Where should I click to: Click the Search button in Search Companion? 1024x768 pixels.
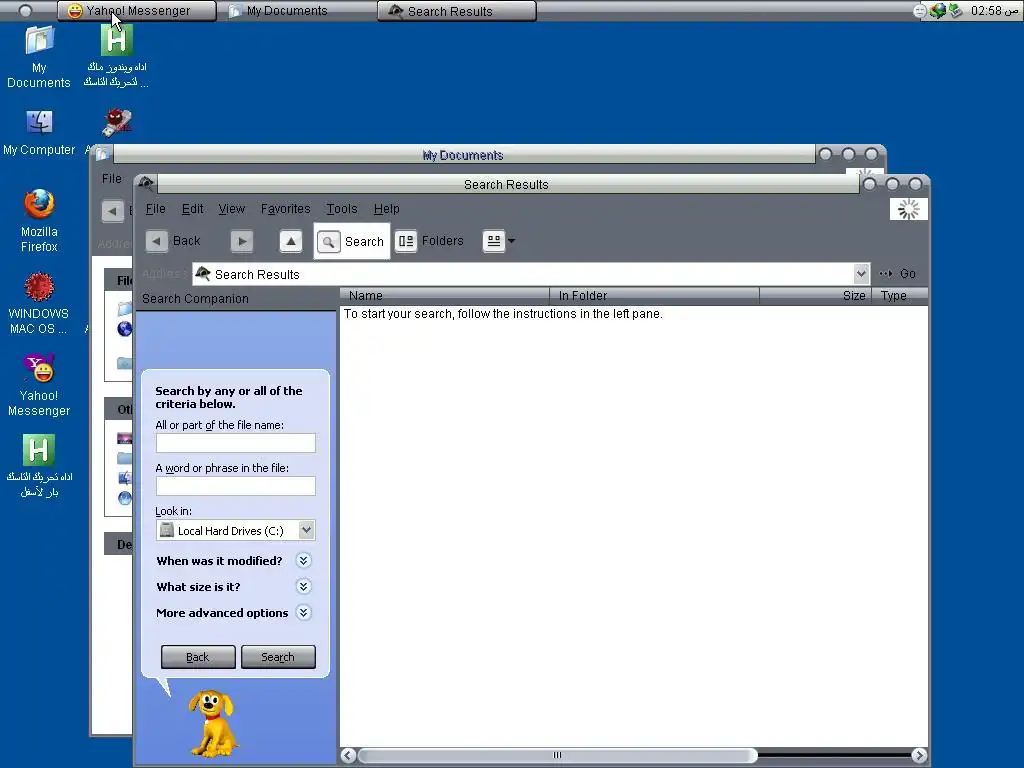coord(278,657)
